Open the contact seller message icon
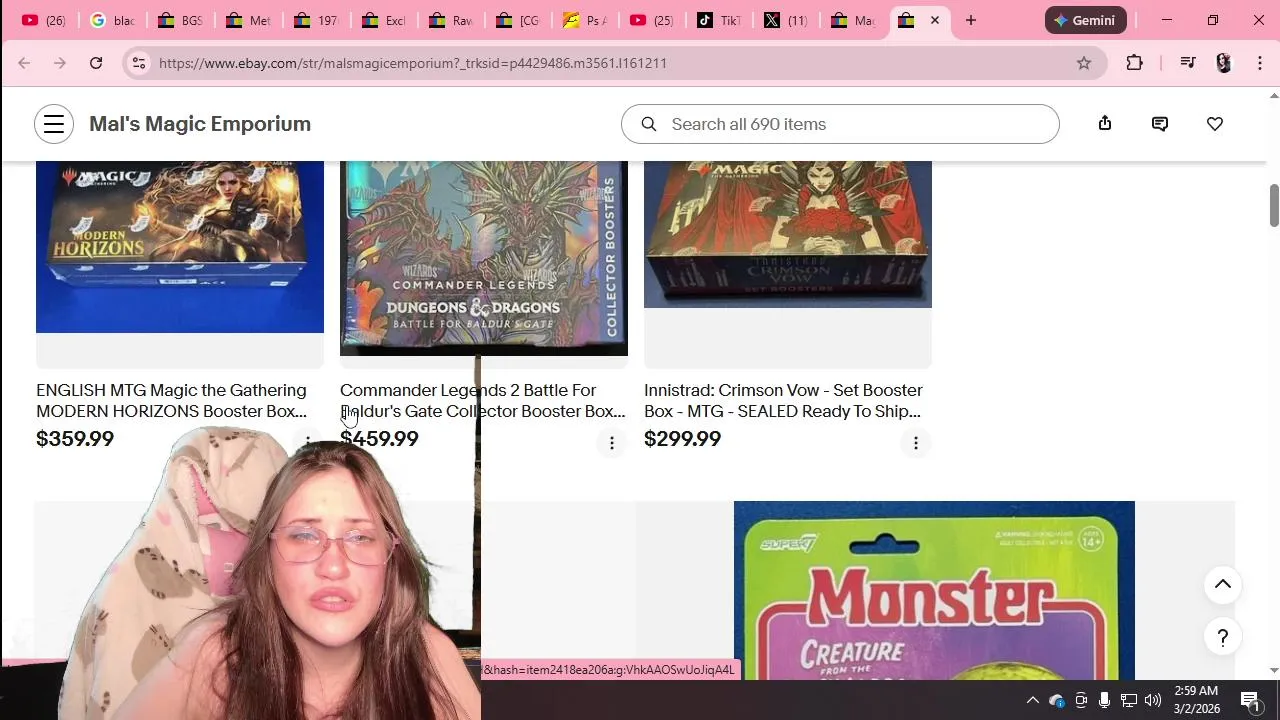This screenshot has width=1280, height=720. pos(1160,124)
